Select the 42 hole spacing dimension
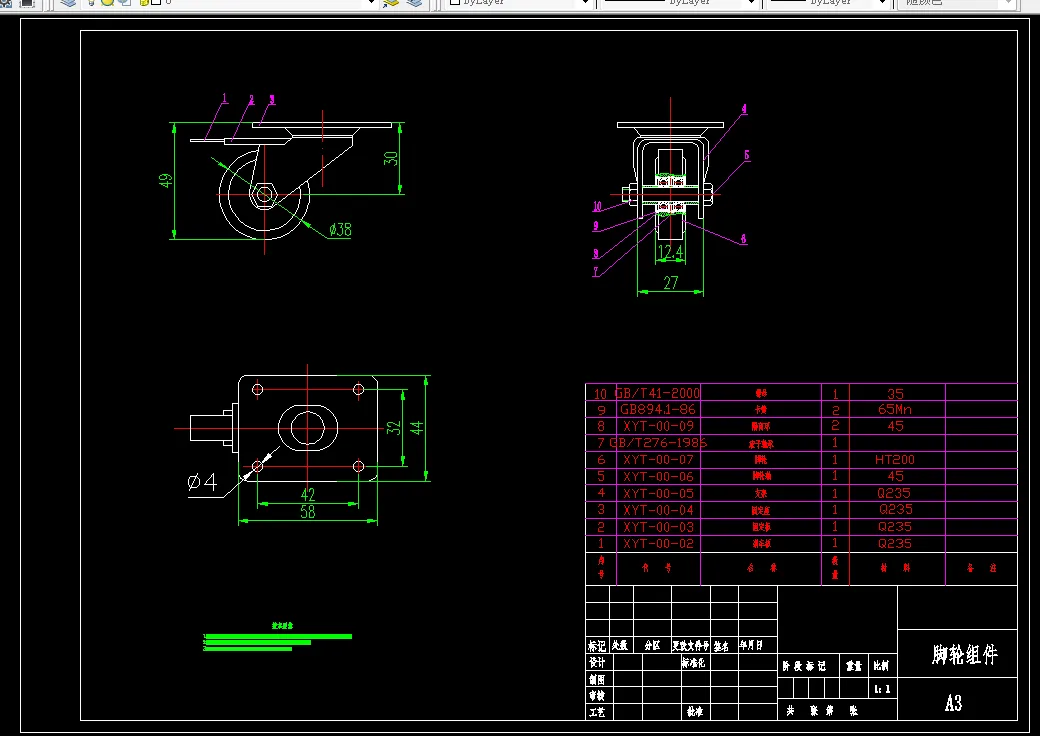Image resolution: width=1040 pixels, height=736 pixels. click(x=308, y=495)
